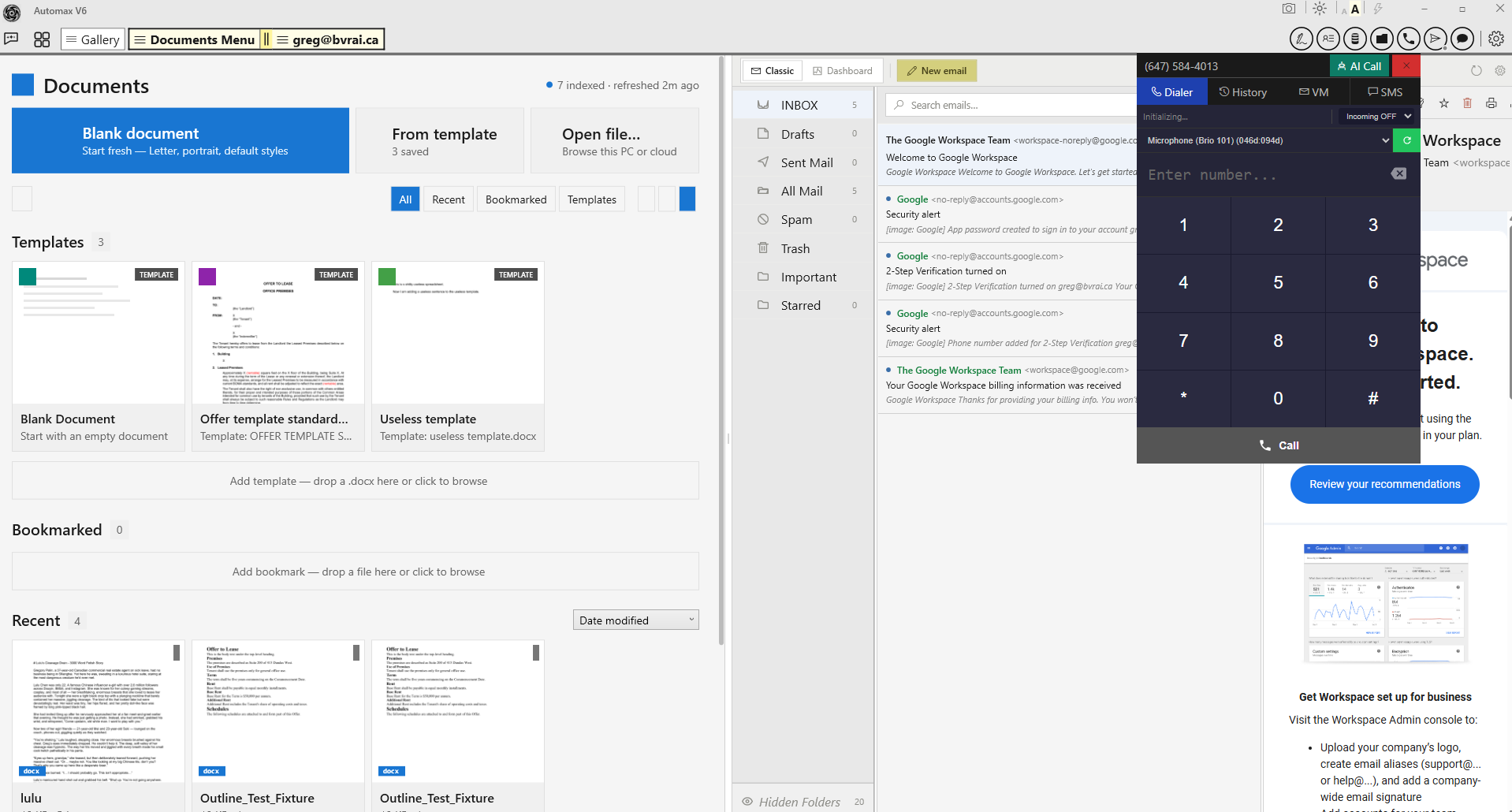The width and height of the screenshot is (1512, 812).
Task: Click Add template drop zone
Action: point(356,481)
